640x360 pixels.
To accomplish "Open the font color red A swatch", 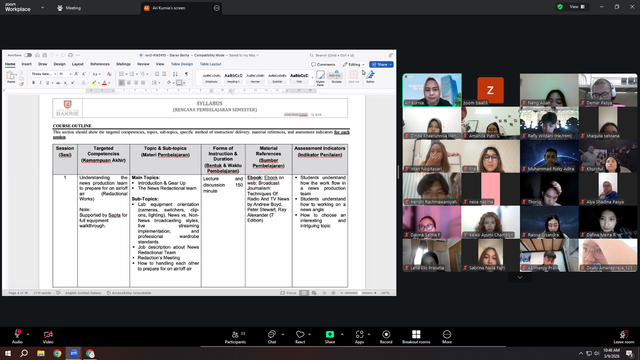I will click(x=104, y=83).
